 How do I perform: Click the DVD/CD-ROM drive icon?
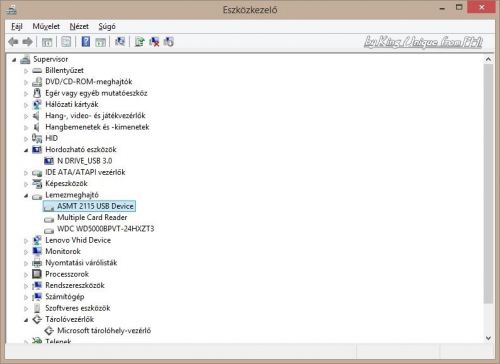tap(37, 82)
